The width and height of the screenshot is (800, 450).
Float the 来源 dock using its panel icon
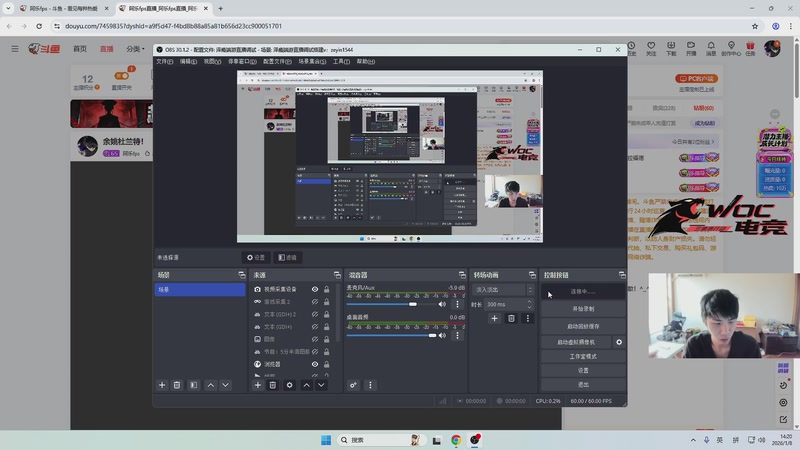pyautogui.click(x=337, y=275)
